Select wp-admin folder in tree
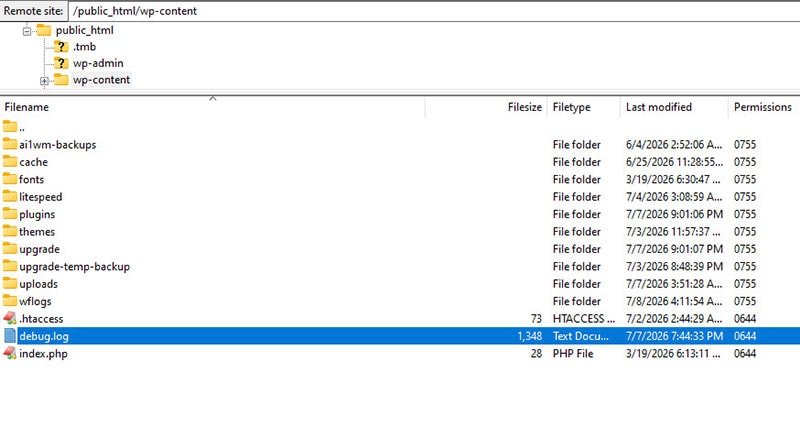Image resolution: width=800 pixels, height=438 pixels. [x=98, y=63]
